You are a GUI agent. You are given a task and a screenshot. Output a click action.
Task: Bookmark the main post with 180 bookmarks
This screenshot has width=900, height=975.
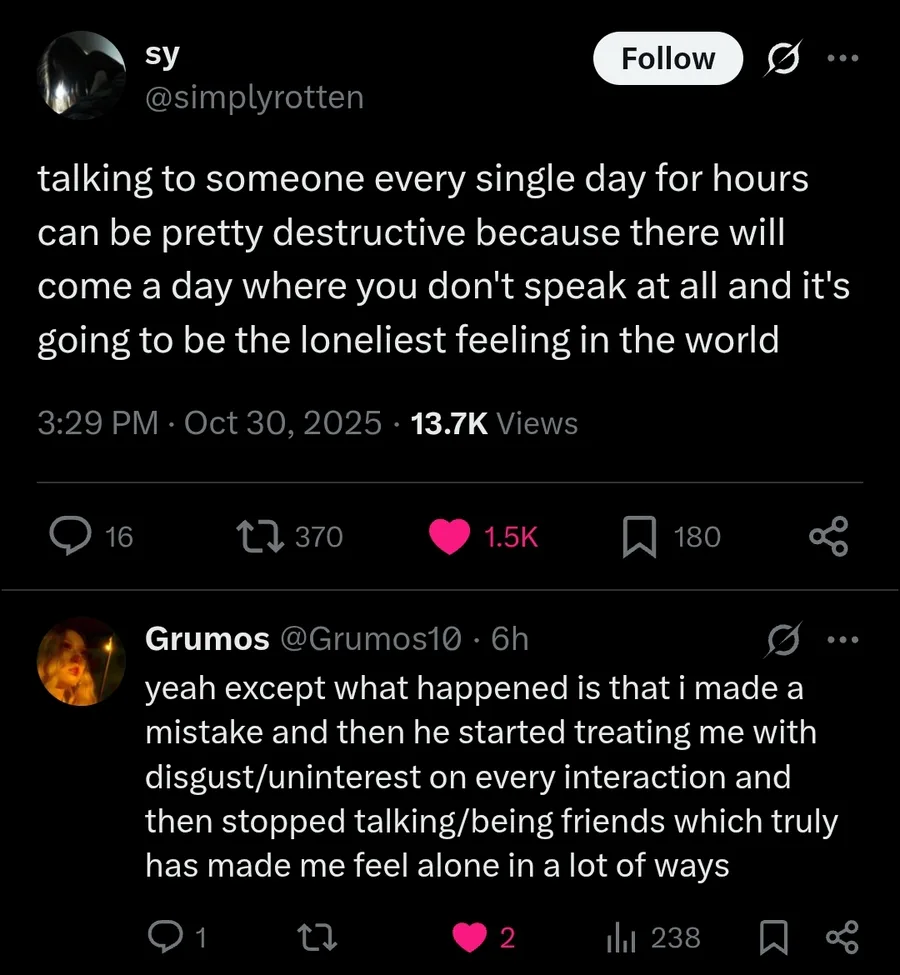coord(637,537)
